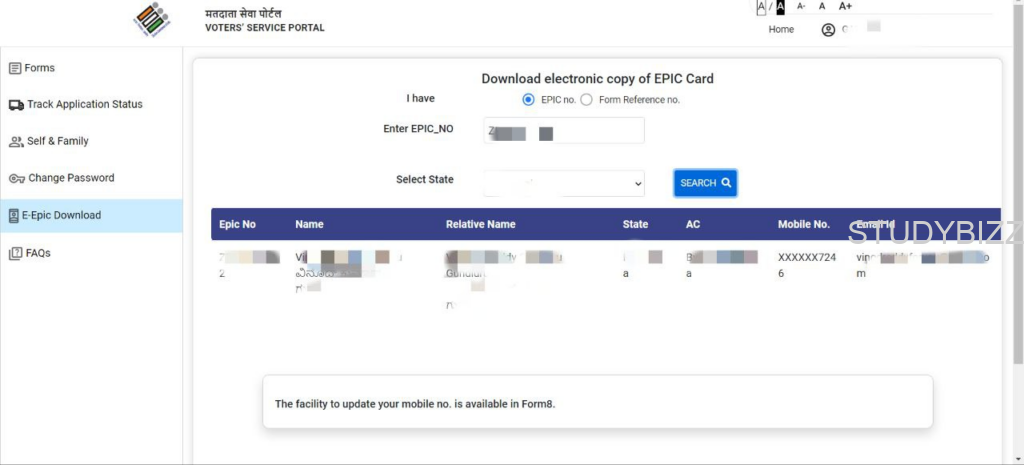This screenshot has height=465, width=1024.
Task: Select the EPIC no. radio button
Action: pos(529,100)
